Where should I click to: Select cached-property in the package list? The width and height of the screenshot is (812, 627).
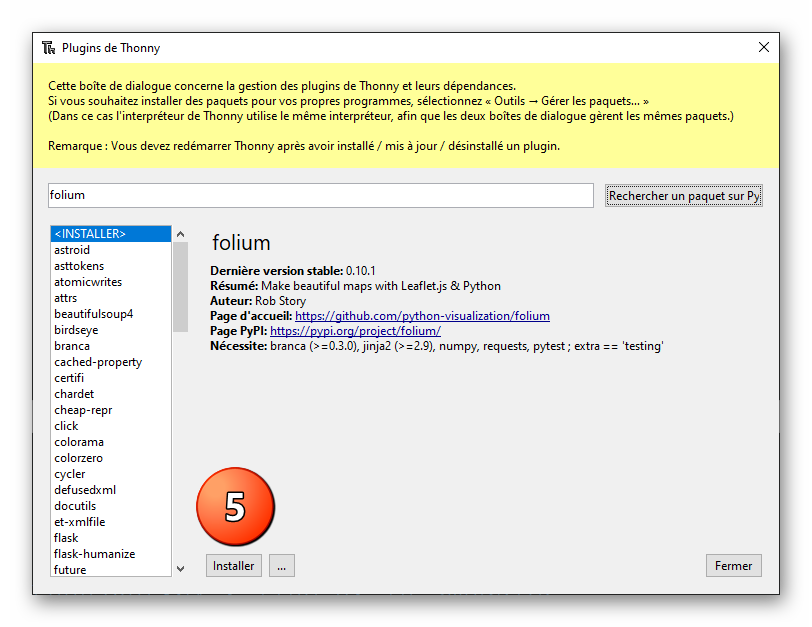coord(111,362)
